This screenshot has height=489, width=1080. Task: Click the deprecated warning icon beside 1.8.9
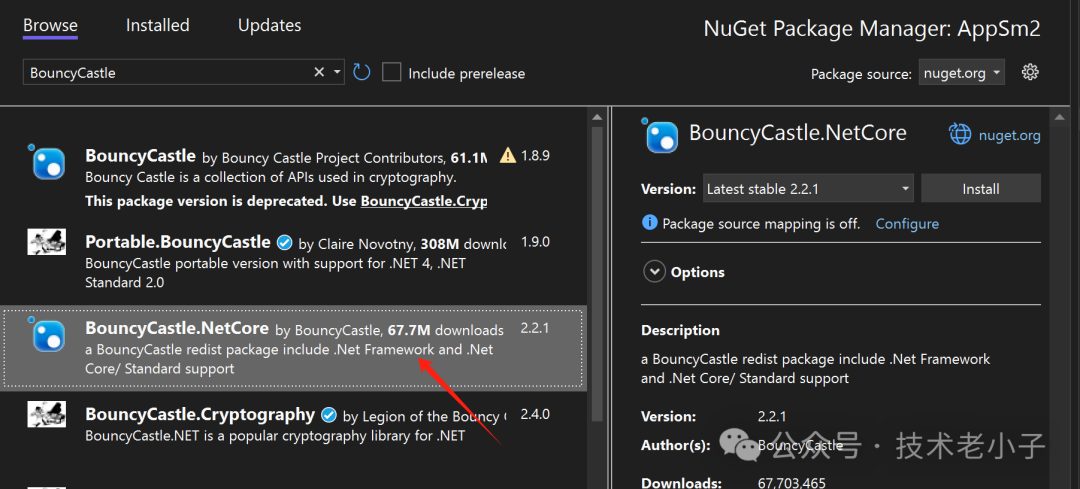pyautogui.click(x=508, y=156)
